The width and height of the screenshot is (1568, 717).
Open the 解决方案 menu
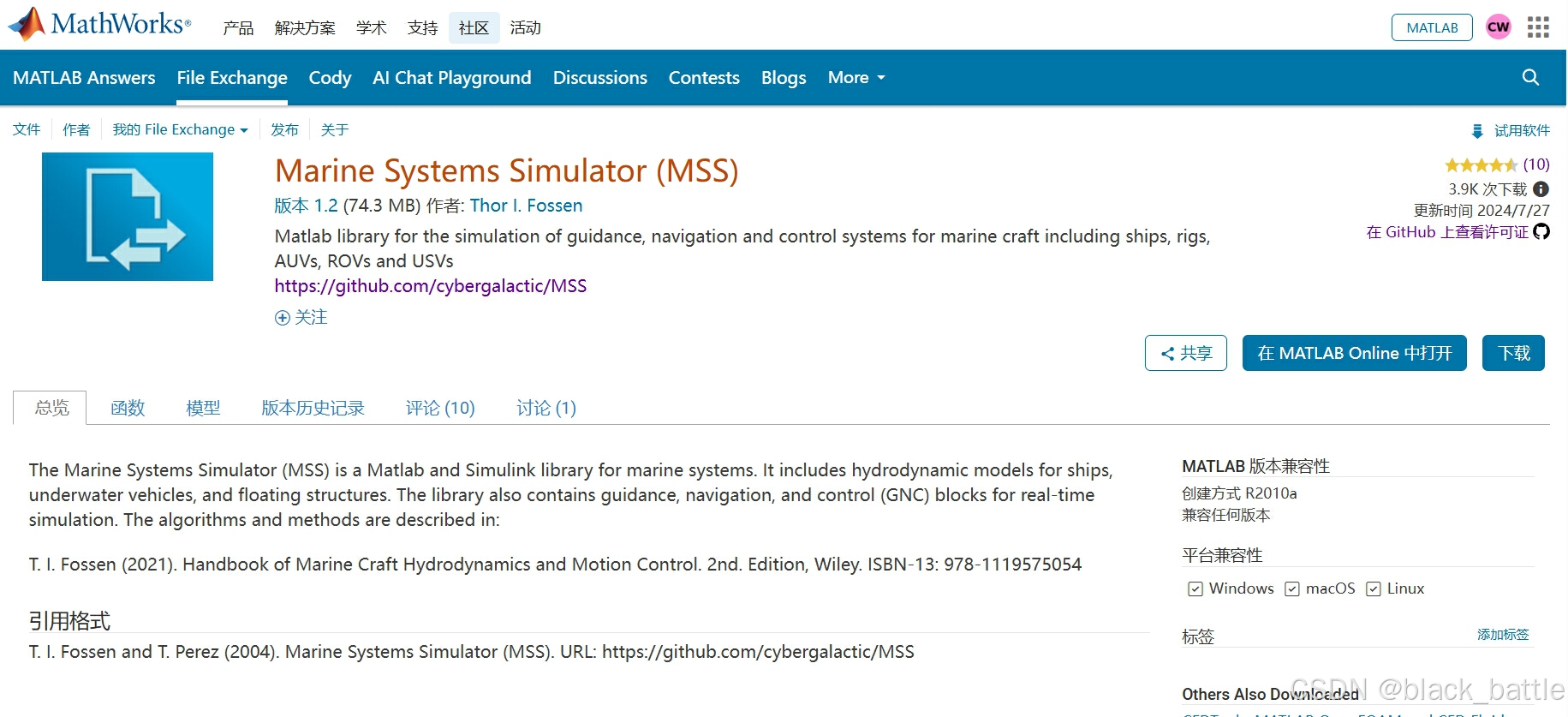tap(305, 28)
